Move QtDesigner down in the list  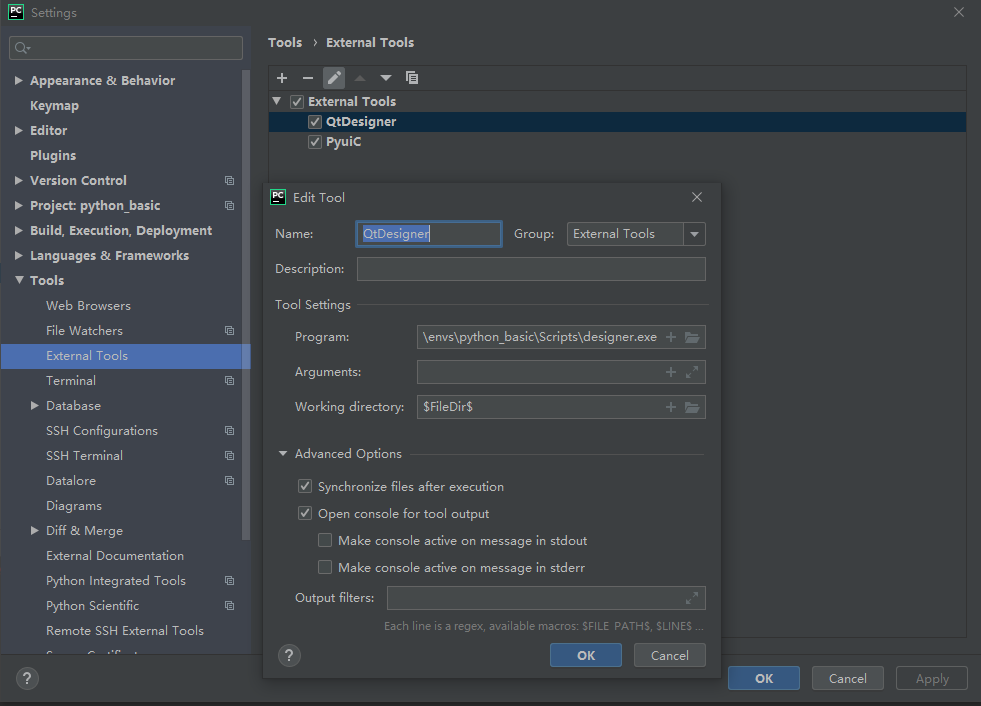386,77
